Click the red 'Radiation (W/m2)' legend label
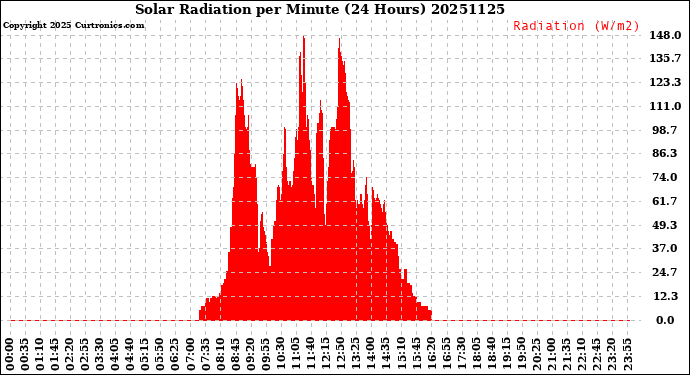Image resolution: width=690 pixels, height=375 pixels. tap(576, 26)
